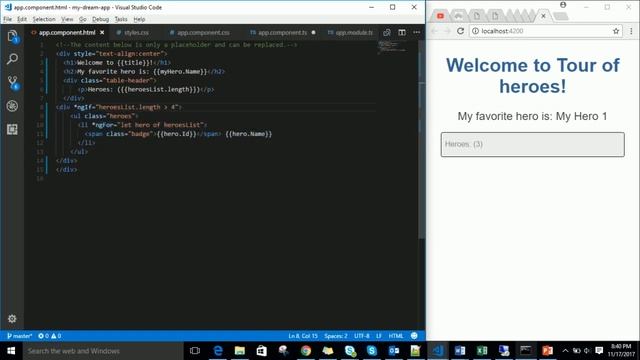
Task: Open Outlook from the taskbar
Action: (x=394, y=351)
